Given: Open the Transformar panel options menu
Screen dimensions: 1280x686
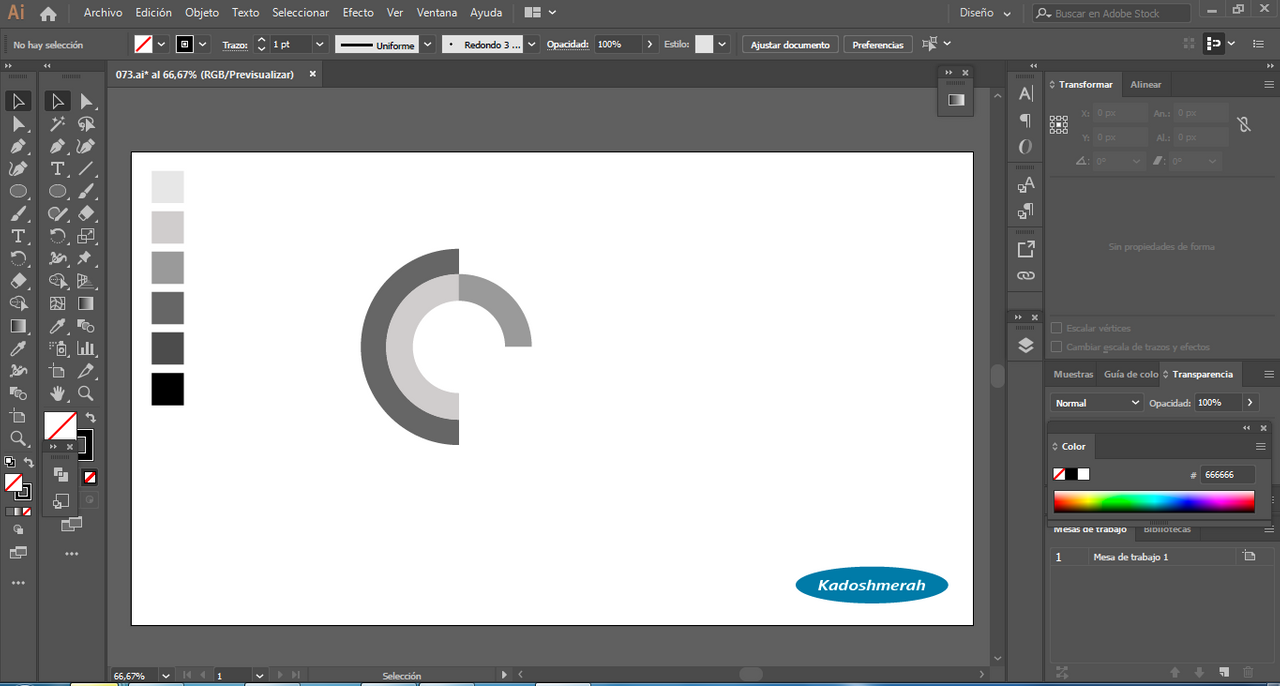Looking at the screenshot, I should click(1269, 85).
